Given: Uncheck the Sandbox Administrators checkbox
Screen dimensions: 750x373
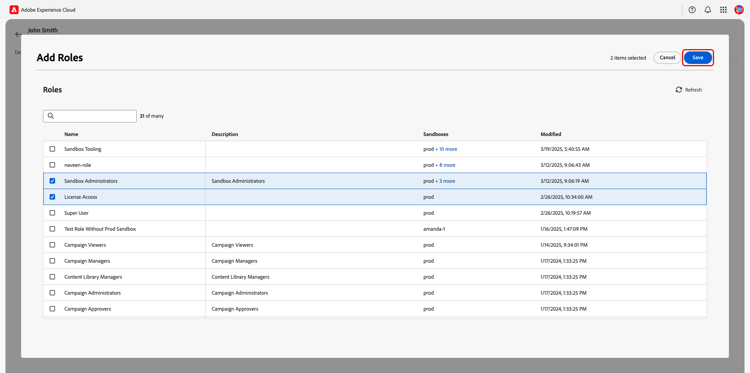Looking at the screenshot, I should coord(53,181).
